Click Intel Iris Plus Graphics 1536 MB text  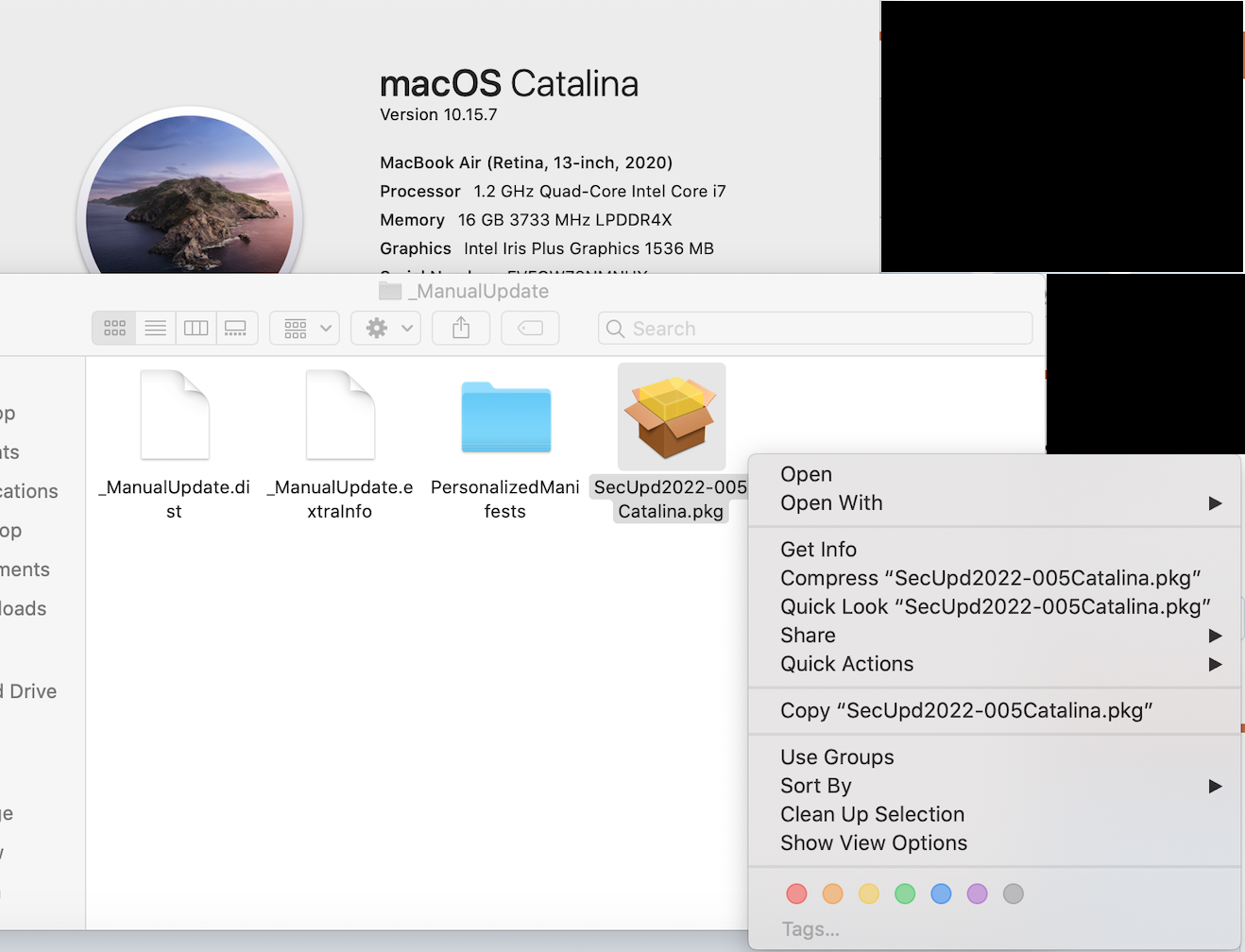pyautogui.click(x=588, y=248)
